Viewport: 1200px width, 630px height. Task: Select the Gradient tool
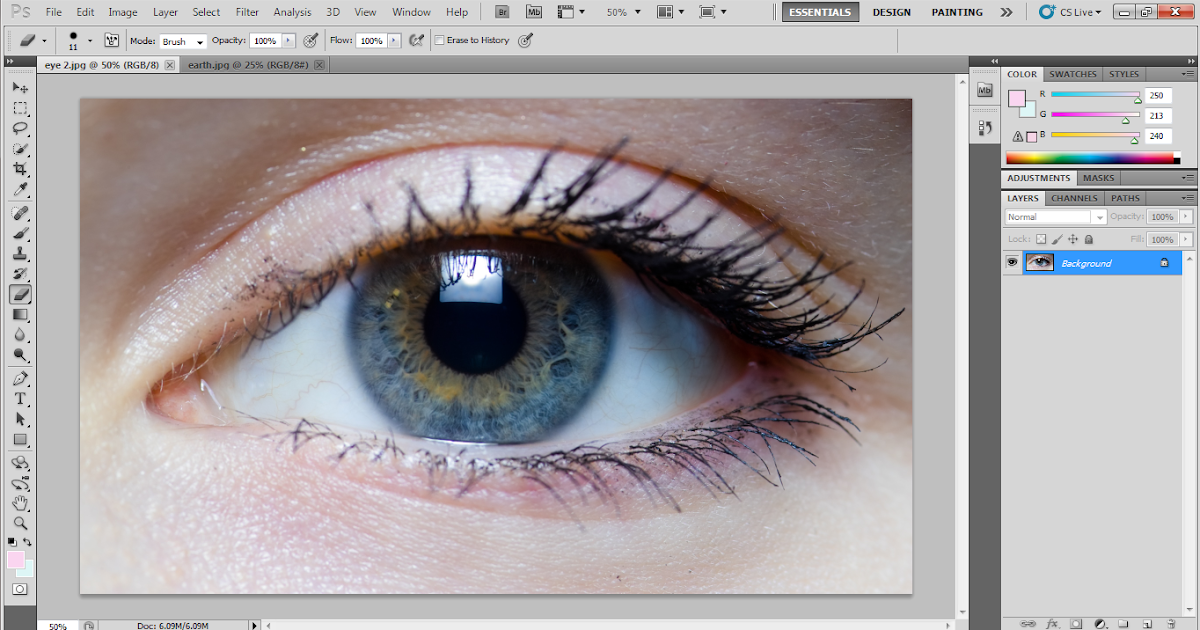[x=20, y=315]
